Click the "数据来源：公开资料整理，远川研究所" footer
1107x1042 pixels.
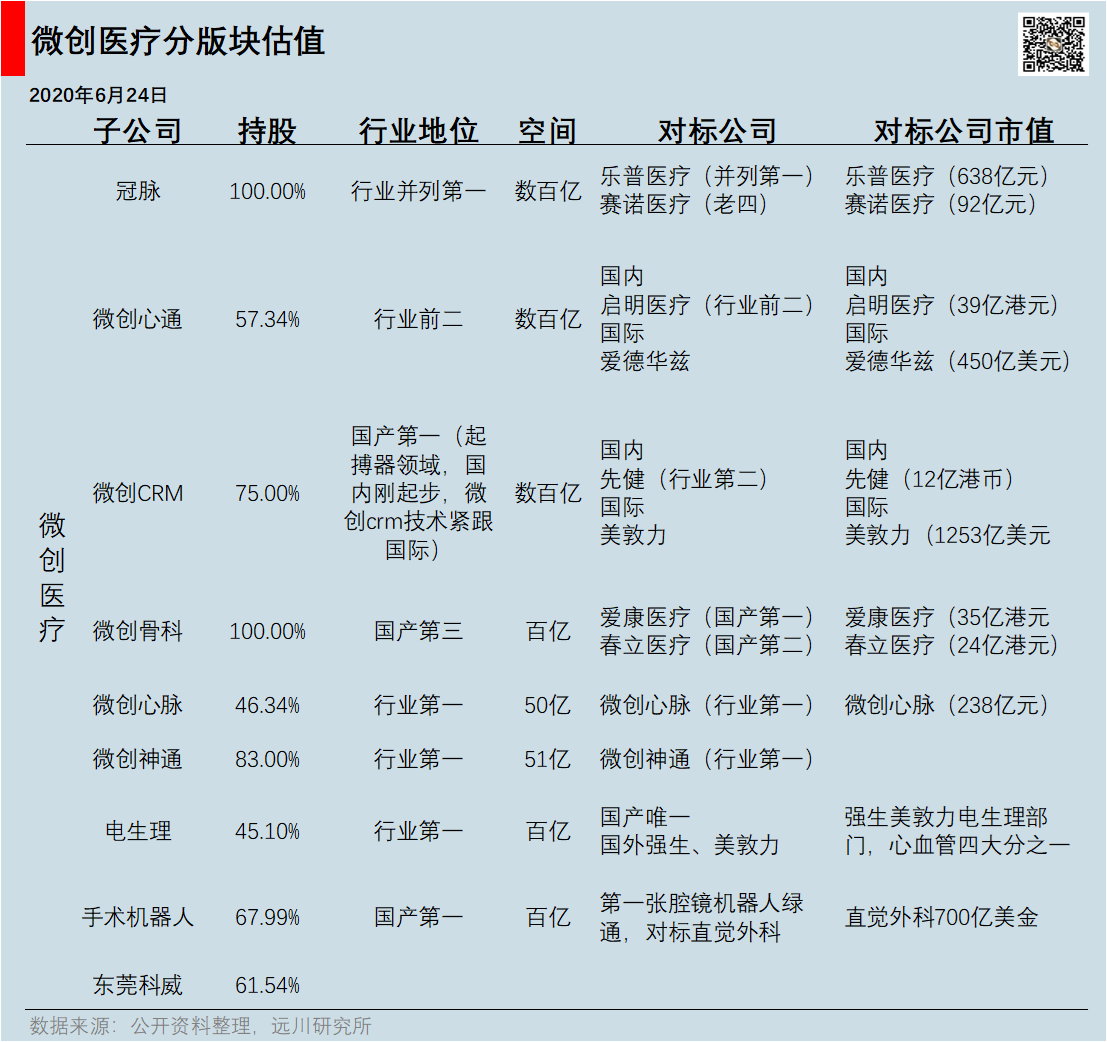click(x=201, y=1026)
